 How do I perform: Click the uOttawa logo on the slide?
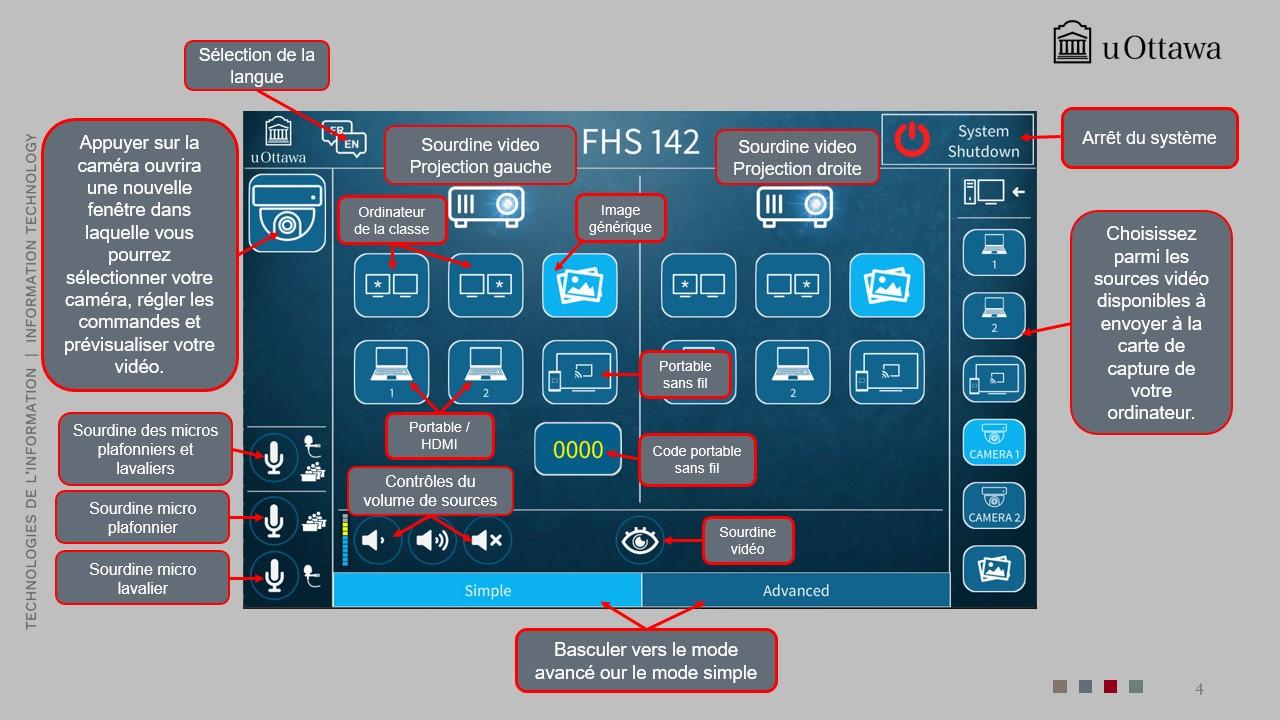click(1137, 45)
